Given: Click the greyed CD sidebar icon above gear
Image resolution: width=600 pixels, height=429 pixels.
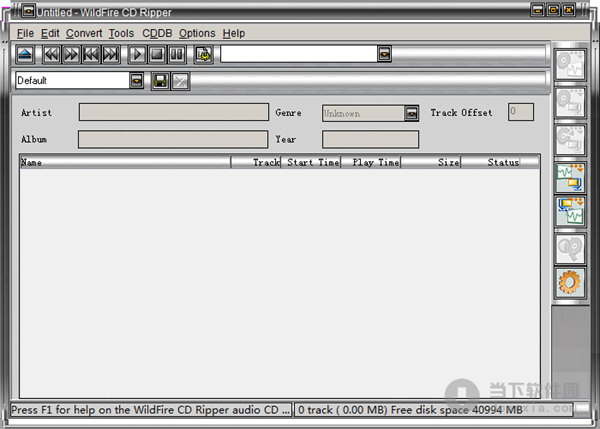Looking at the screenshot, I should point(570,249).
